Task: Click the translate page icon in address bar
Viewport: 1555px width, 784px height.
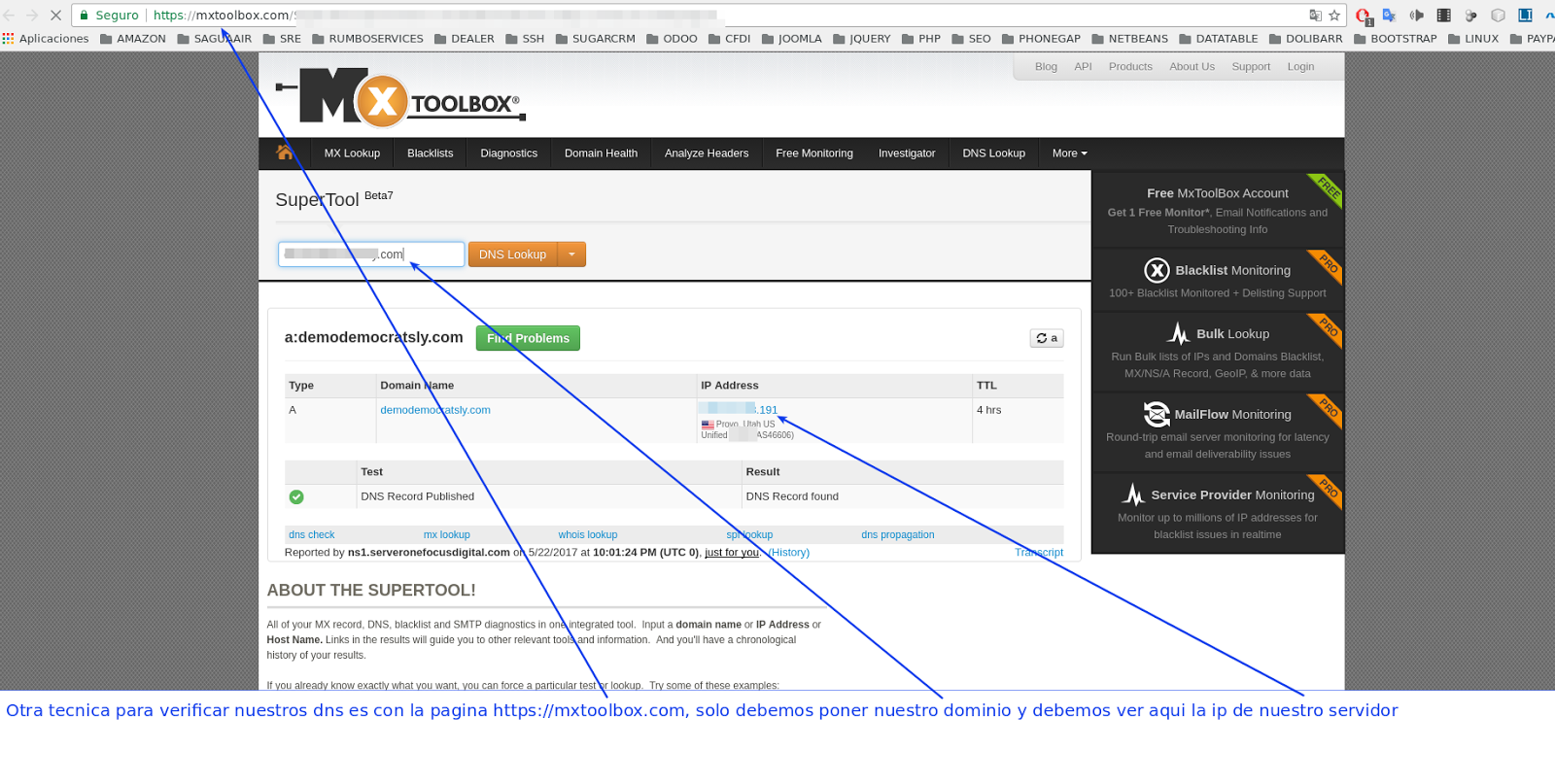Action: [1315, 15]
